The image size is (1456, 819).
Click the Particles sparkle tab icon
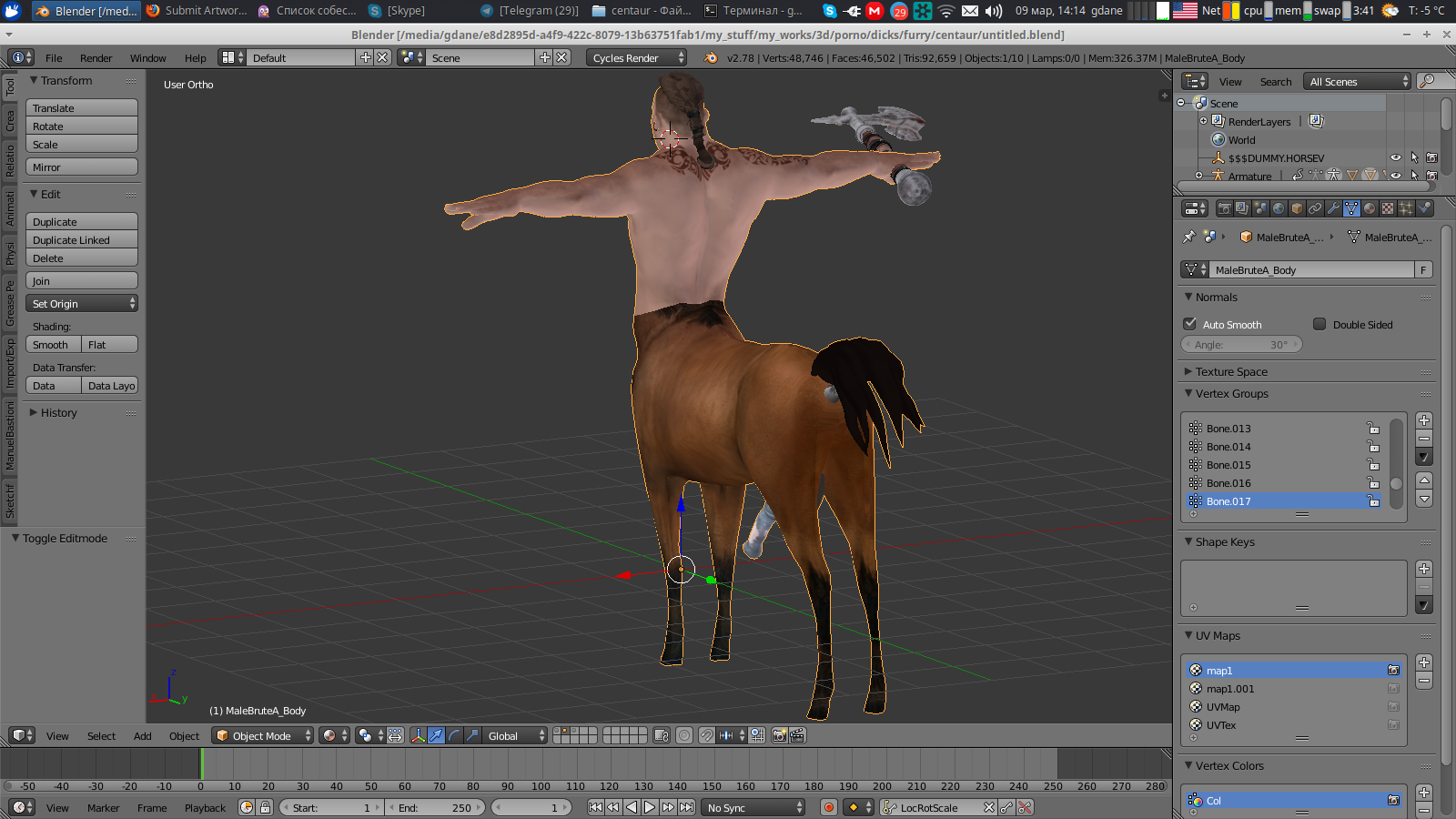[x=1406, y=208]
